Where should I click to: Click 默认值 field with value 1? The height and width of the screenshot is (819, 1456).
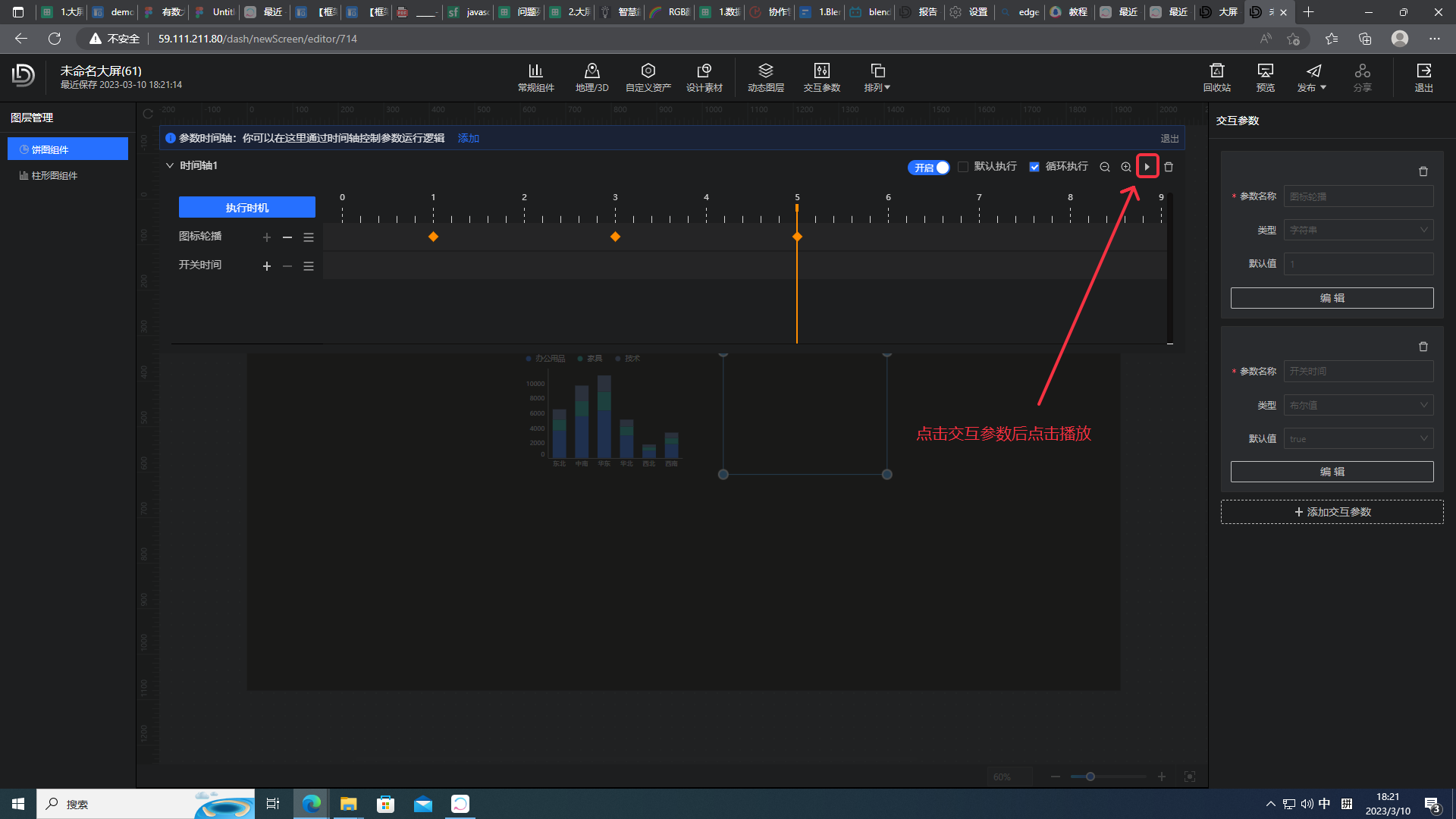tap(1358, 264)
